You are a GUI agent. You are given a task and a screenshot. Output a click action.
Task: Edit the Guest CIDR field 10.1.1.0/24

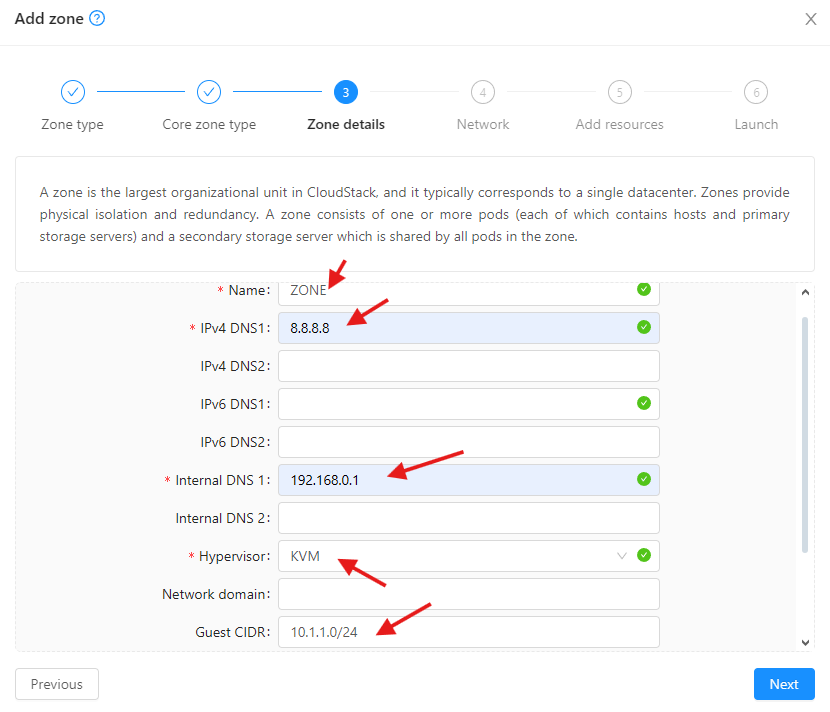tap(468, 632)
